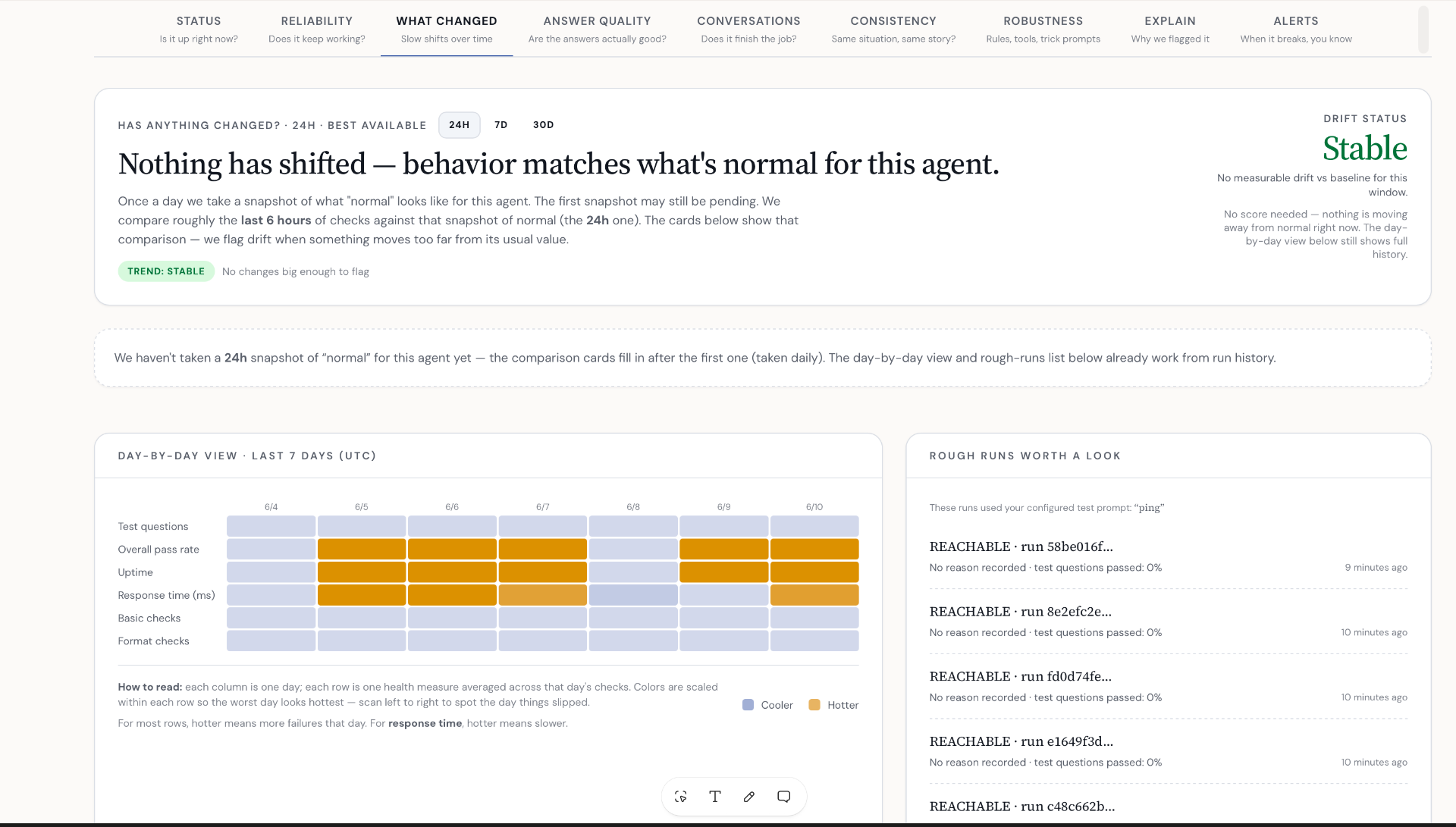The width and height of the screenshot is (1456, 827).
Task: Switch to the Consistency tab
Action: tap(893, 29)
